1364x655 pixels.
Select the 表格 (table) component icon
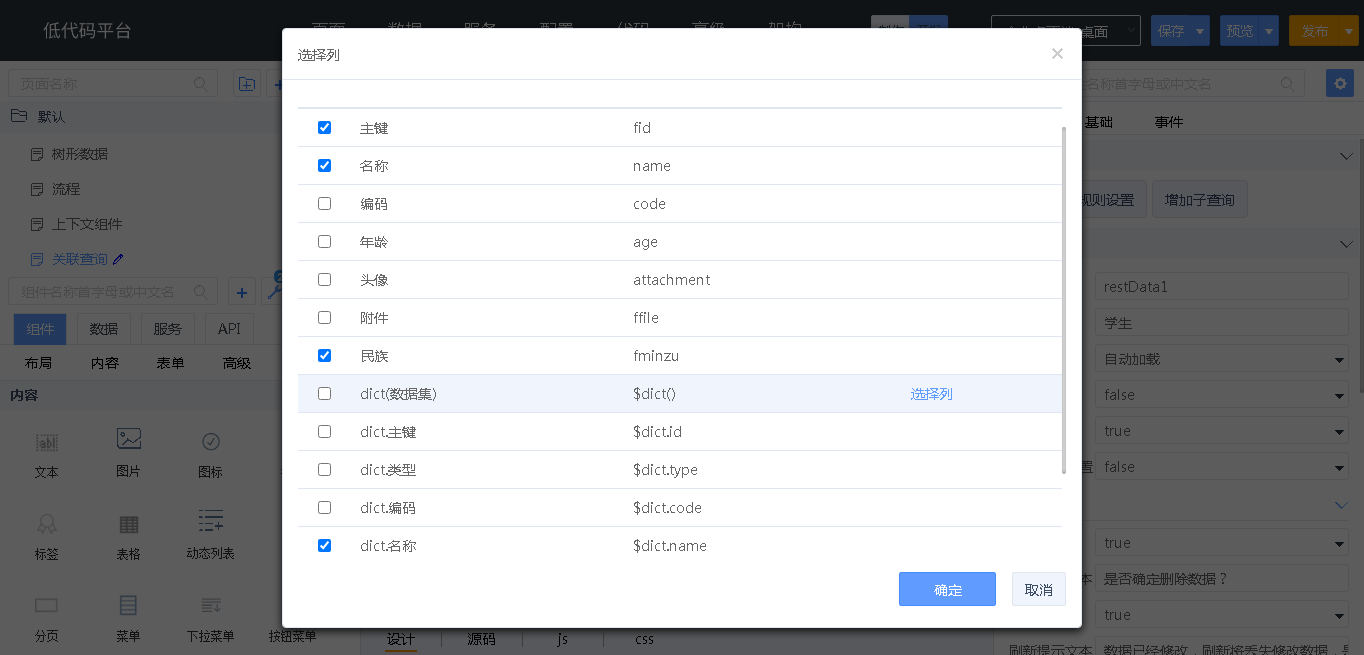pos(128,525)
